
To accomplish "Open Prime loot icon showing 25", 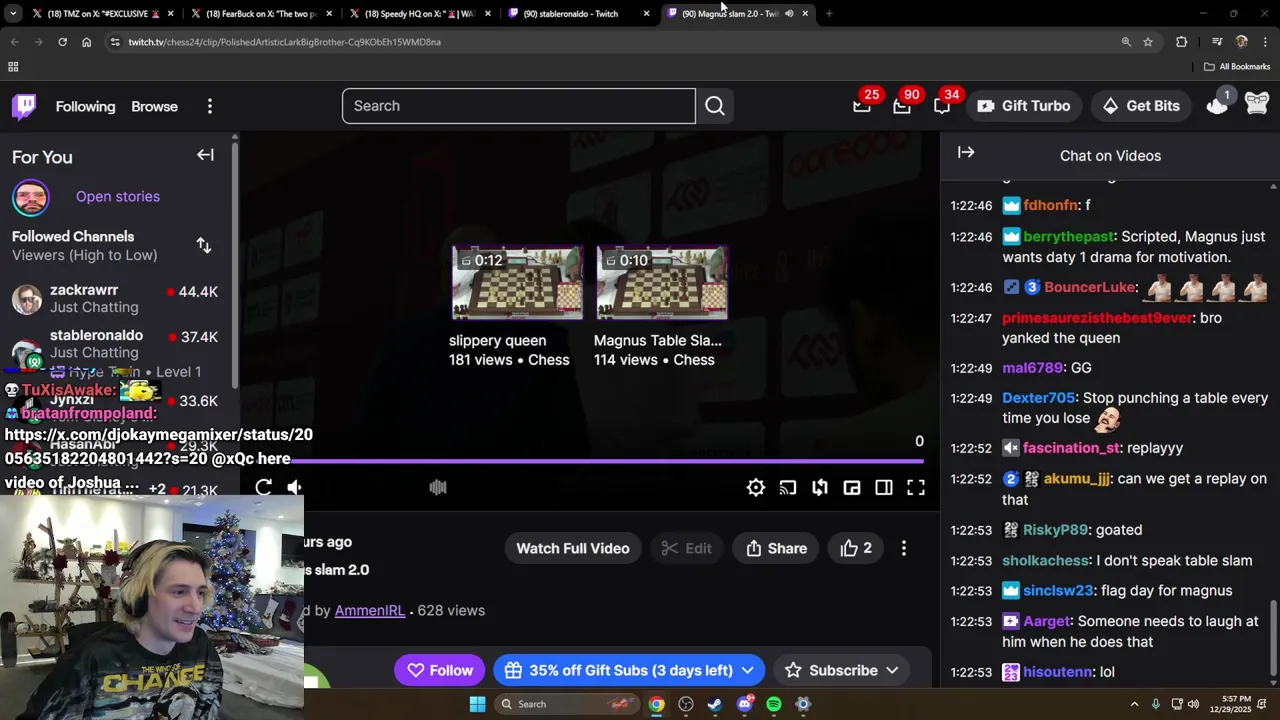I will pos(862,106).
